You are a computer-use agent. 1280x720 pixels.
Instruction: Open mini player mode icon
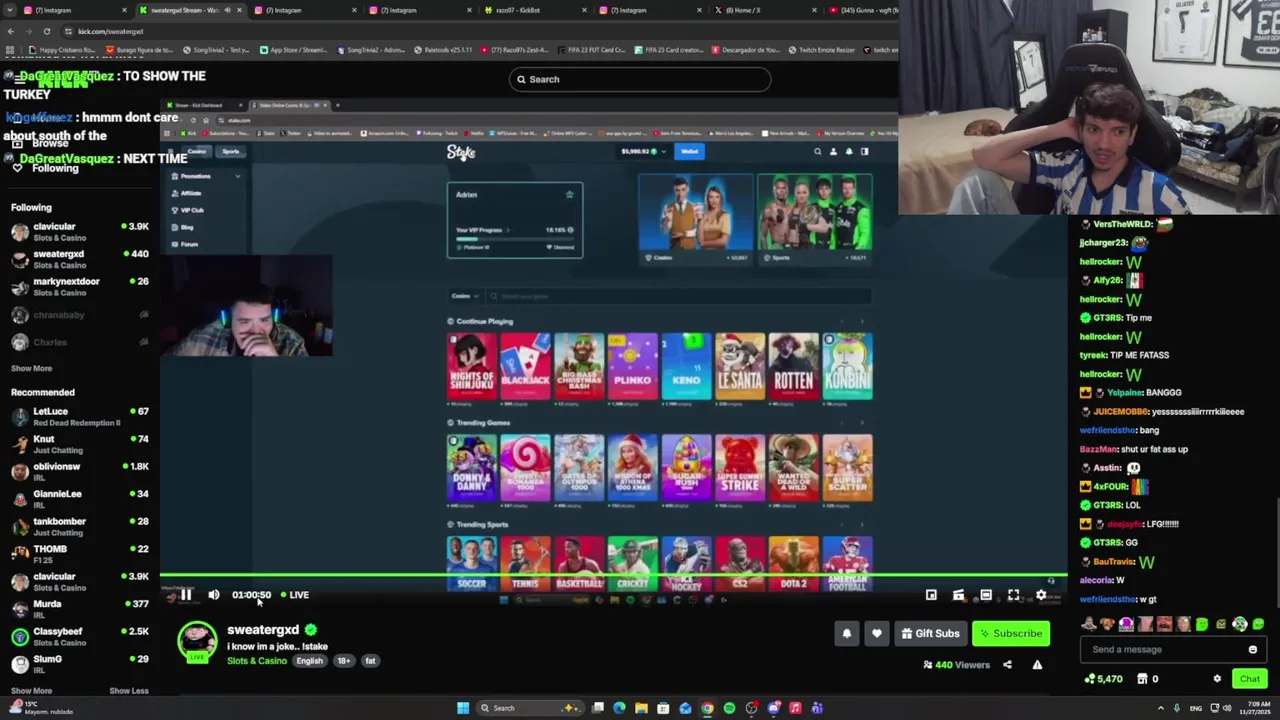931,595
